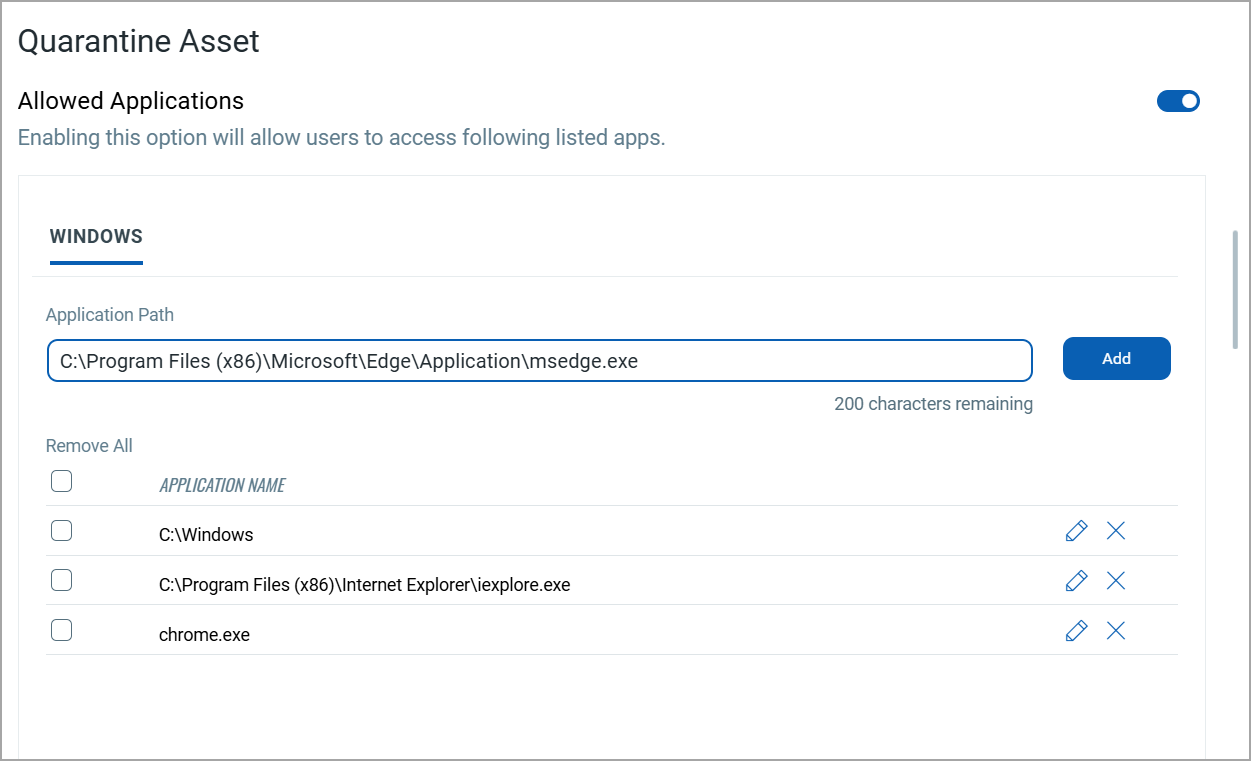Edit the chrome.exe entry

(x=1076, y=631)
